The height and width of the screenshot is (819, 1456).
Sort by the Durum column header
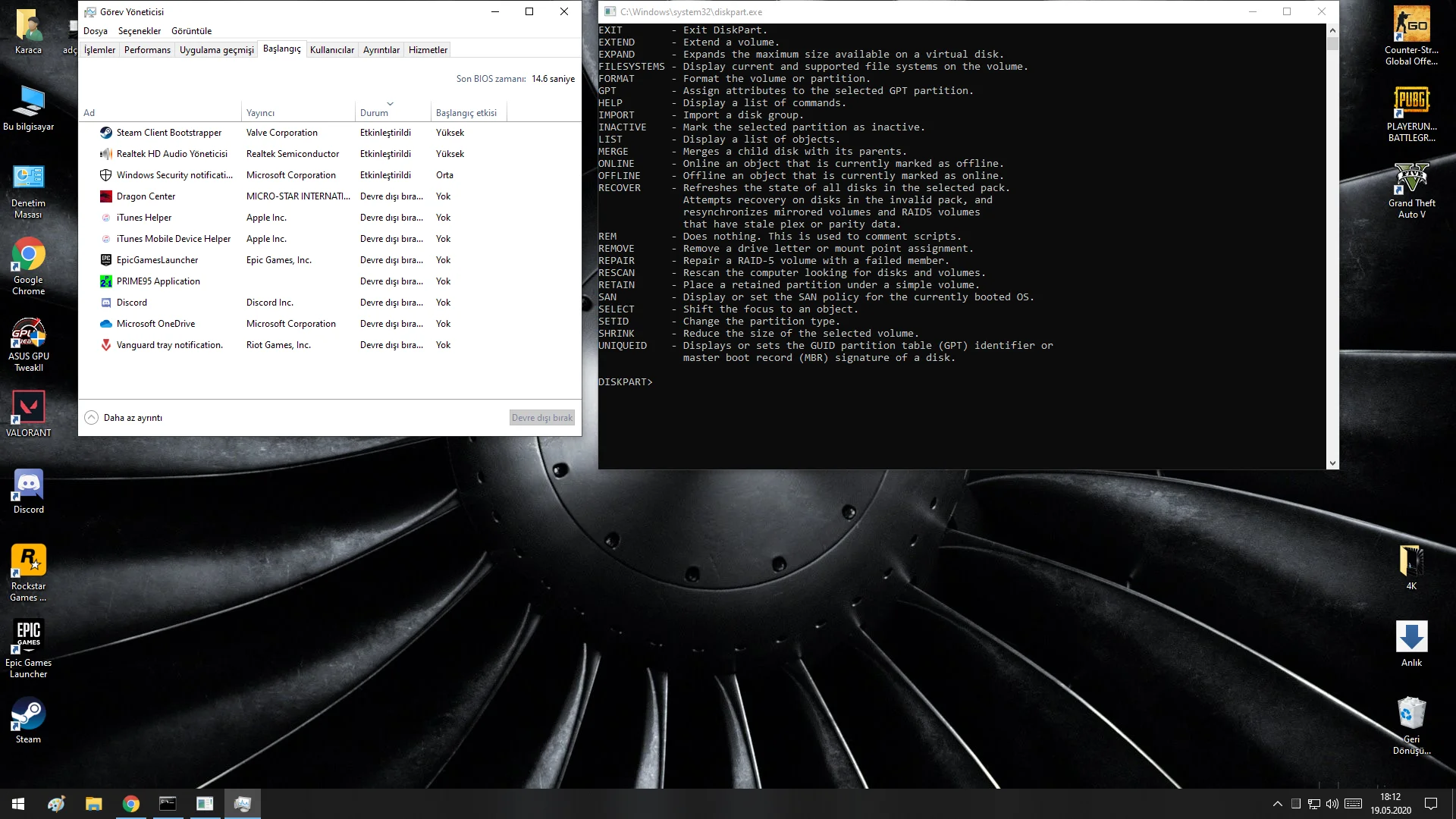[374, 113]
